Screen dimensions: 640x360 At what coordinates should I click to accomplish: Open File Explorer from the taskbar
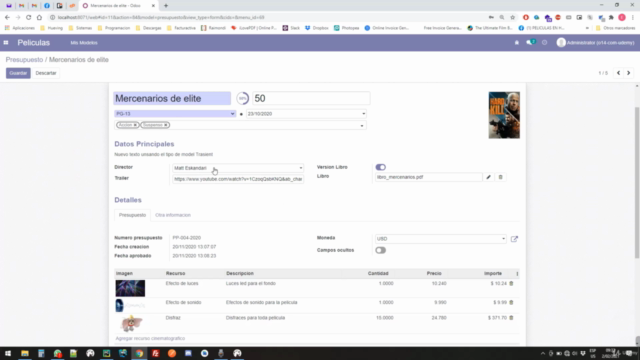[25, 353]
